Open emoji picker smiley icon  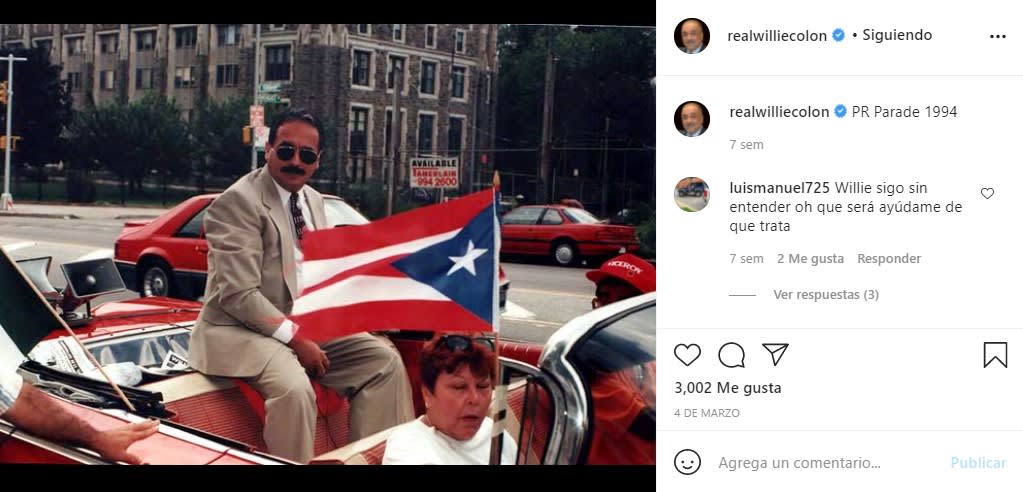coord(687,463)
